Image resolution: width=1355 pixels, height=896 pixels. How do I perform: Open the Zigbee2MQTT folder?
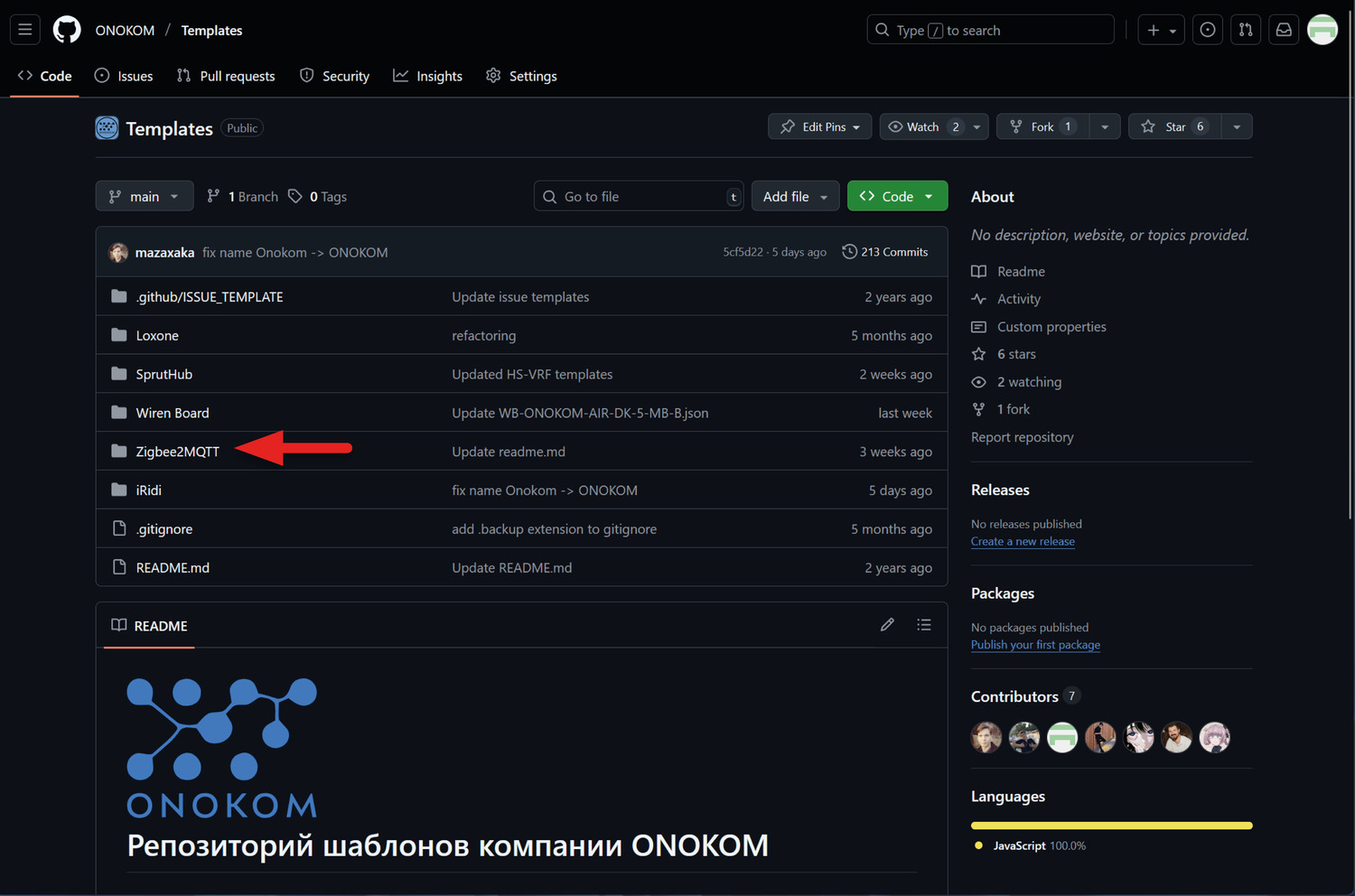point(177,451)
